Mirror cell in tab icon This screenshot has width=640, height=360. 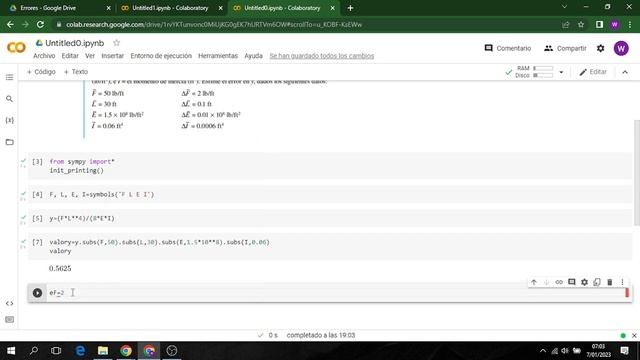597,282
